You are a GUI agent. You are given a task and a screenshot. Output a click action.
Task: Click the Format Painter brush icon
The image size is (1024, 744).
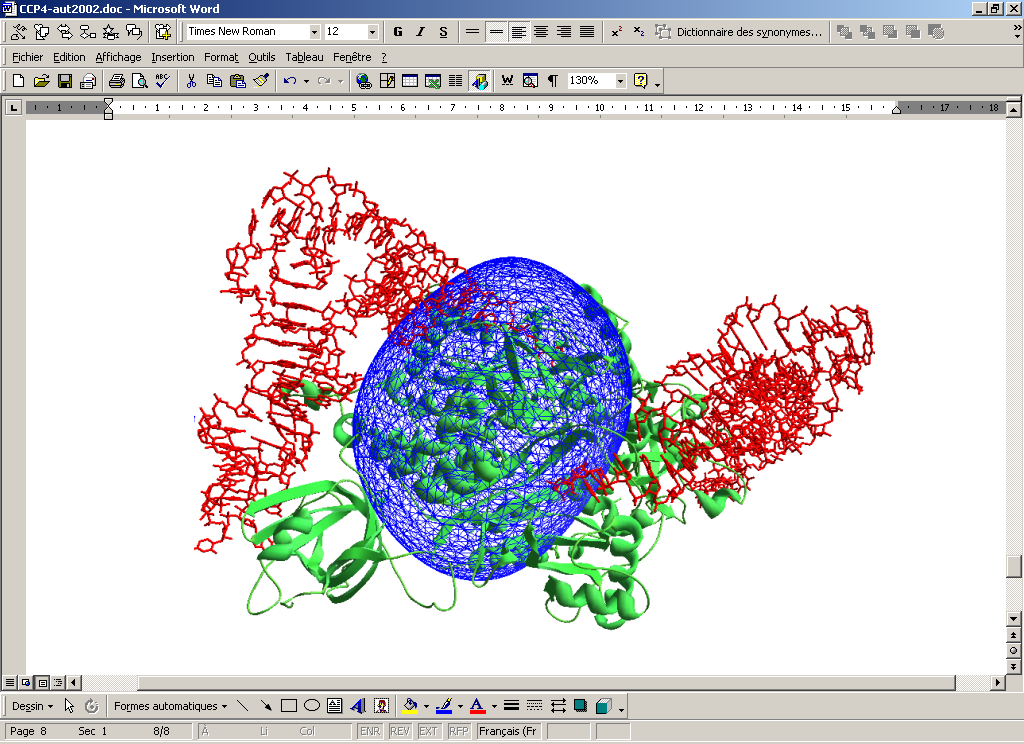[261, 81]
